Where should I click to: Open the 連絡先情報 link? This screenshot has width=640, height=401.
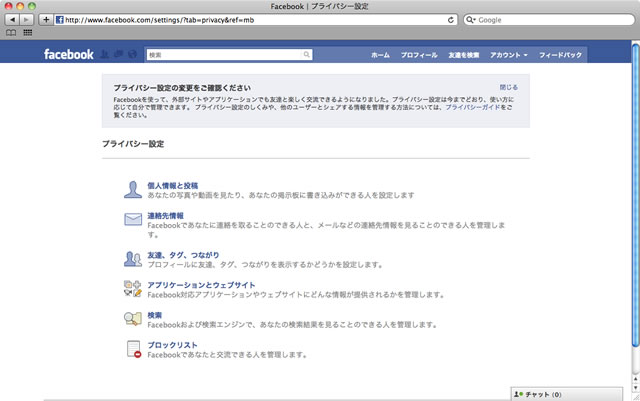coord(165,216)
